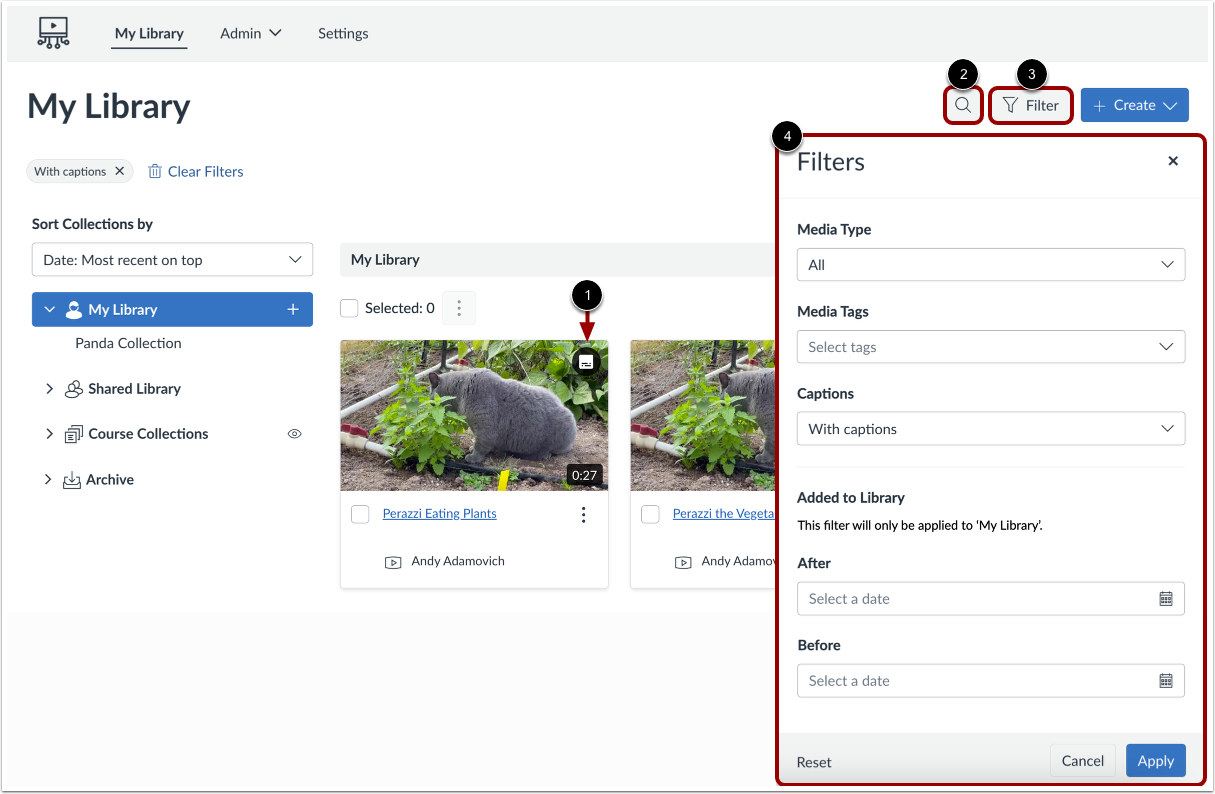Viewport: 1215px width, 794px height.
Task: Check the 'Selected: 0' select-all checkbox
Action: (x=349, y=308)
